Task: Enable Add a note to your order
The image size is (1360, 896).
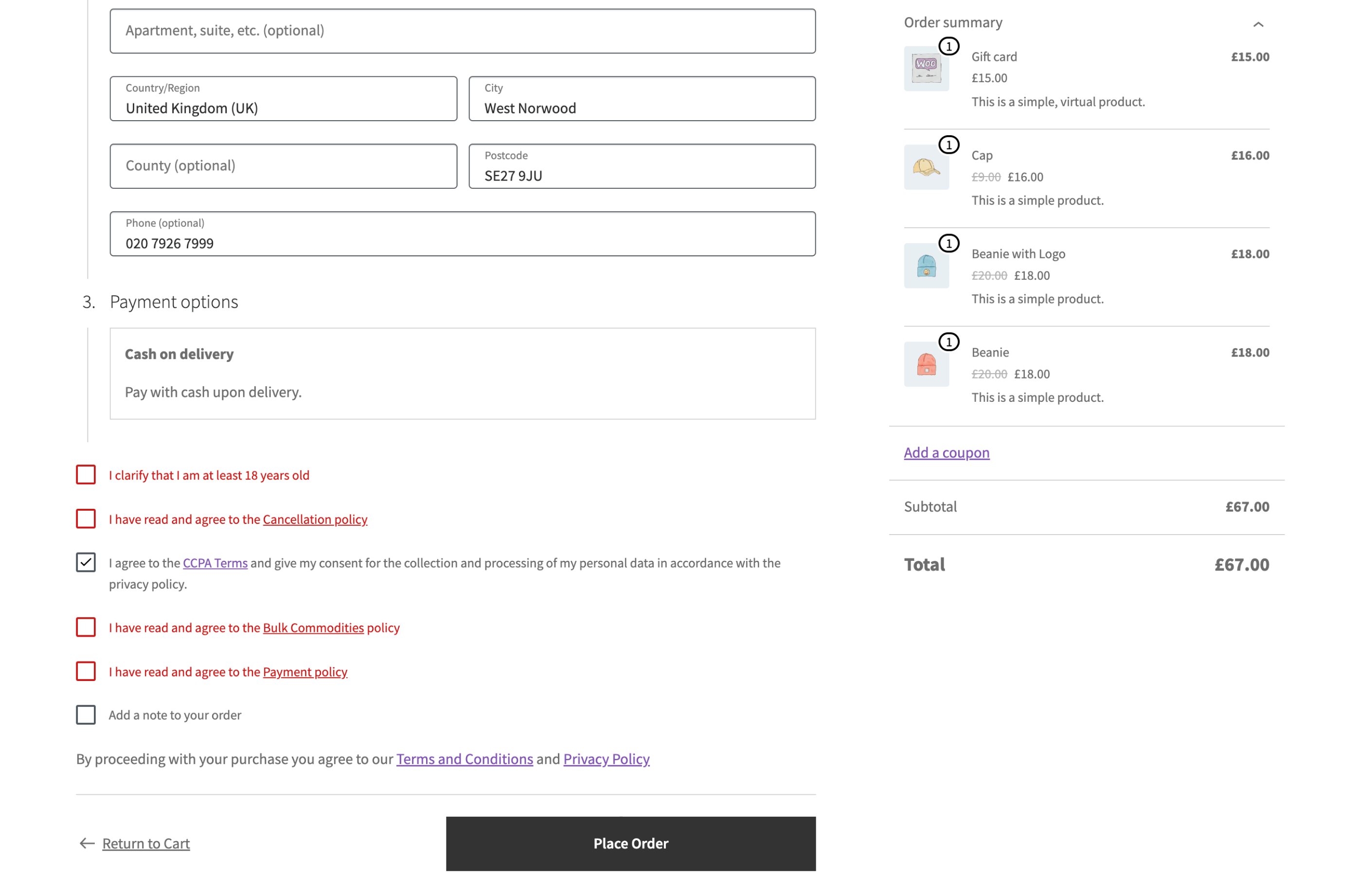Action: pos(85,714)
